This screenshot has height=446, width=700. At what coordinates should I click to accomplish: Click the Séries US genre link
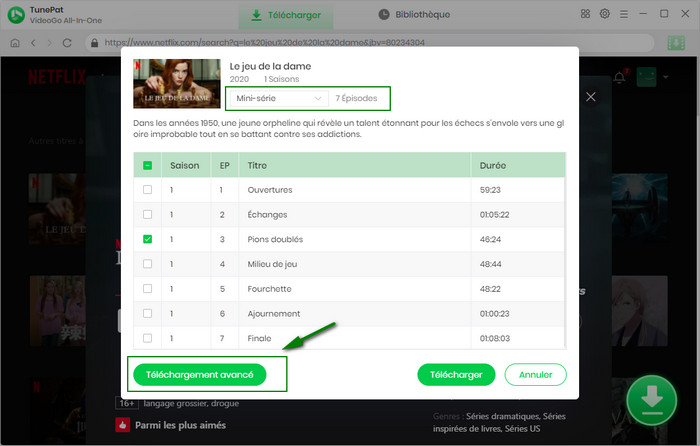[522, 429]
